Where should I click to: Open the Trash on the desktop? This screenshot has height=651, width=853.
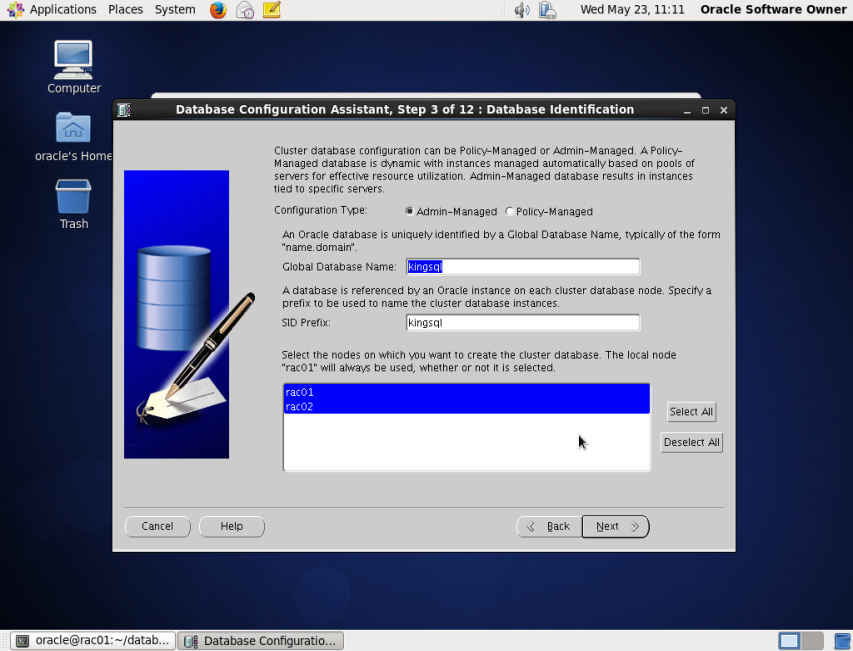click(x=72, y=198)
